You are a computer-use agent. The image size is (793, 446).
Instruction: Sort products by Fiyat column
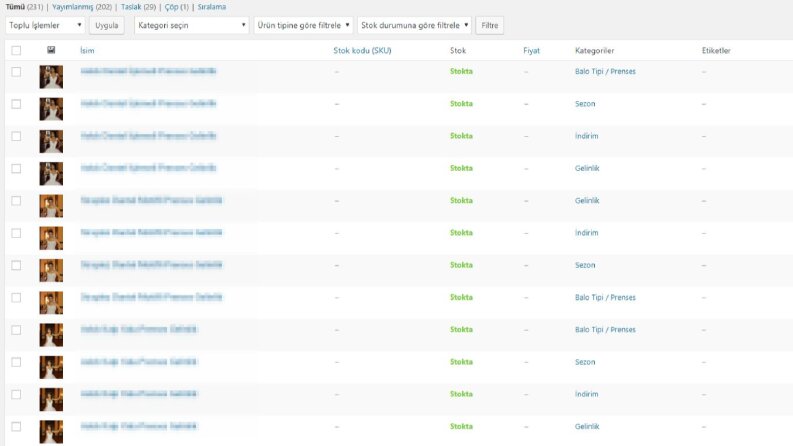532,51
